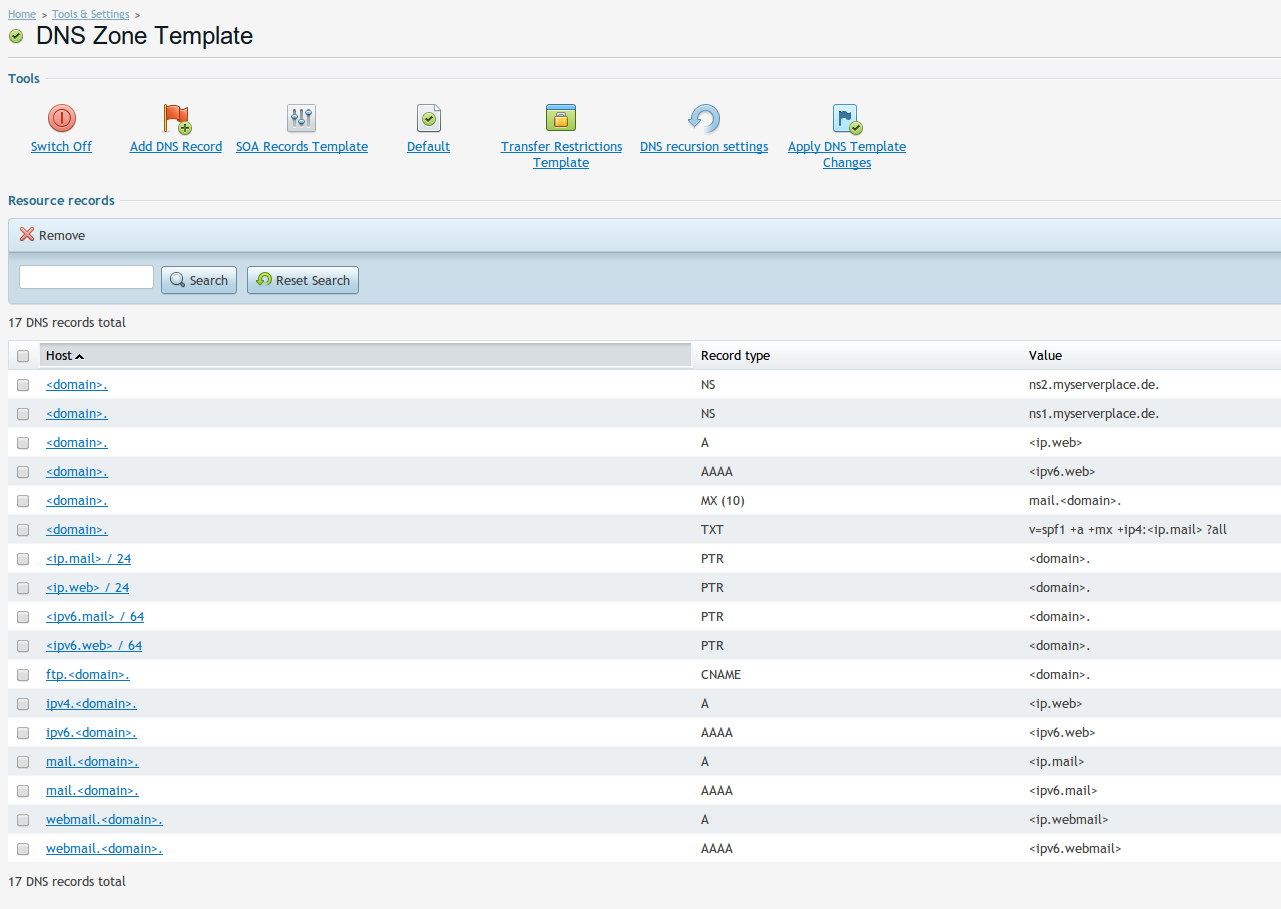
Task: Click the Search button
Action: pyautogui.click(x=199, y=280)
